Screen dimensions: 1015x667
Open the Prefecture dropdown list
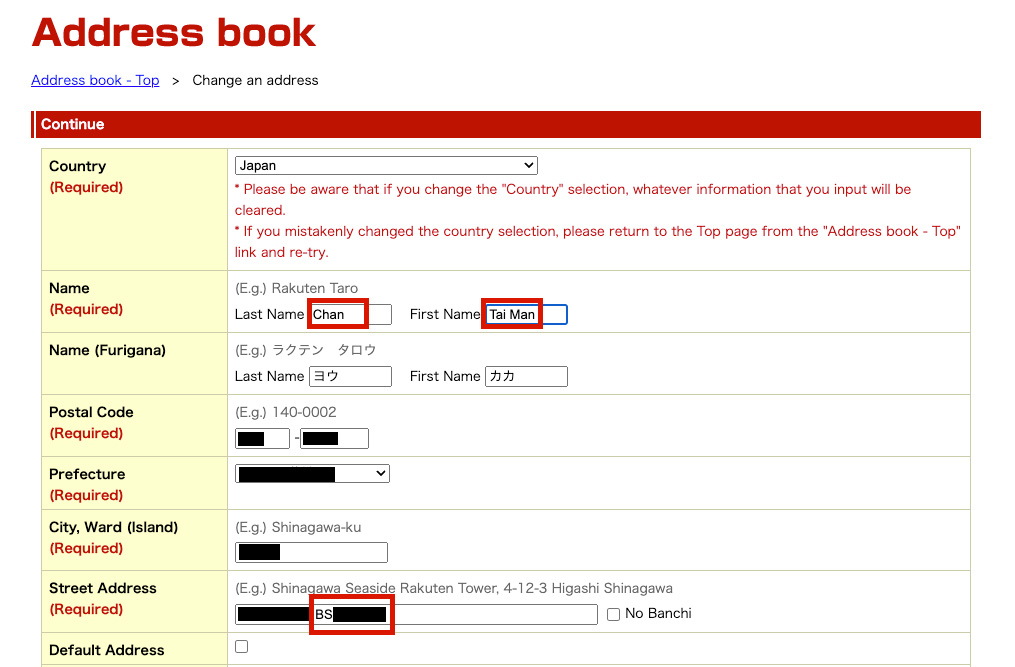(312, 474)
